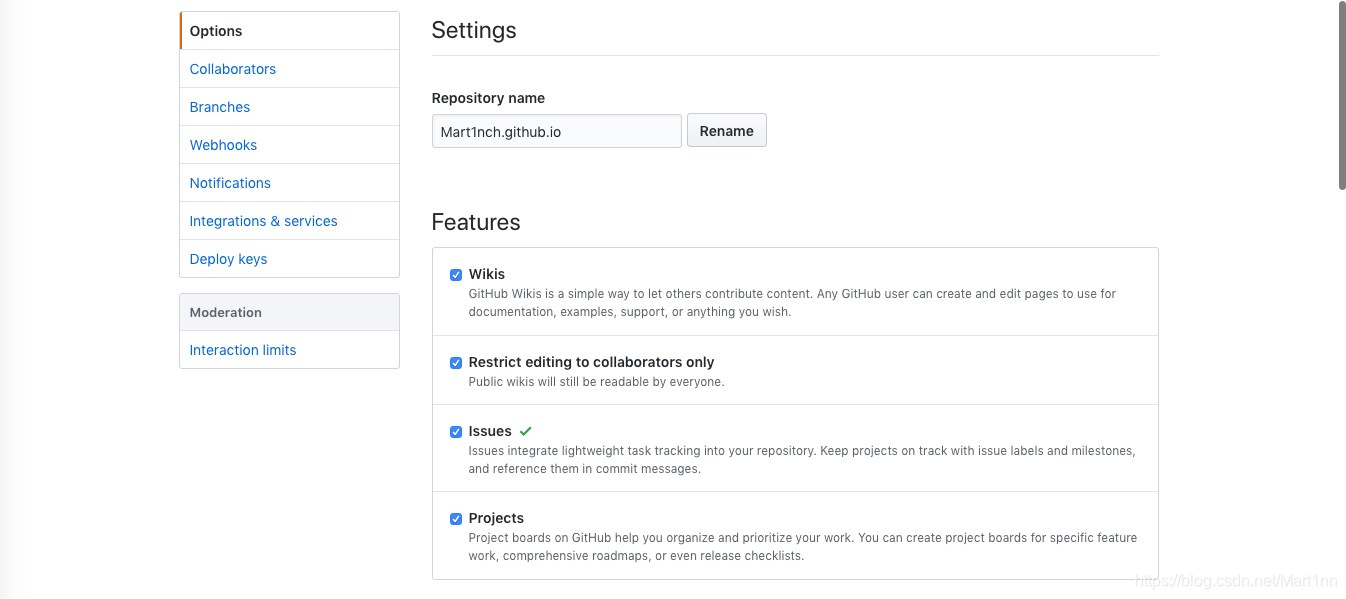The width and height of the screenshot is (1346, 599).
Task: Click the 'Restrict editing to collaborators only' label
Action: (591, 362)
